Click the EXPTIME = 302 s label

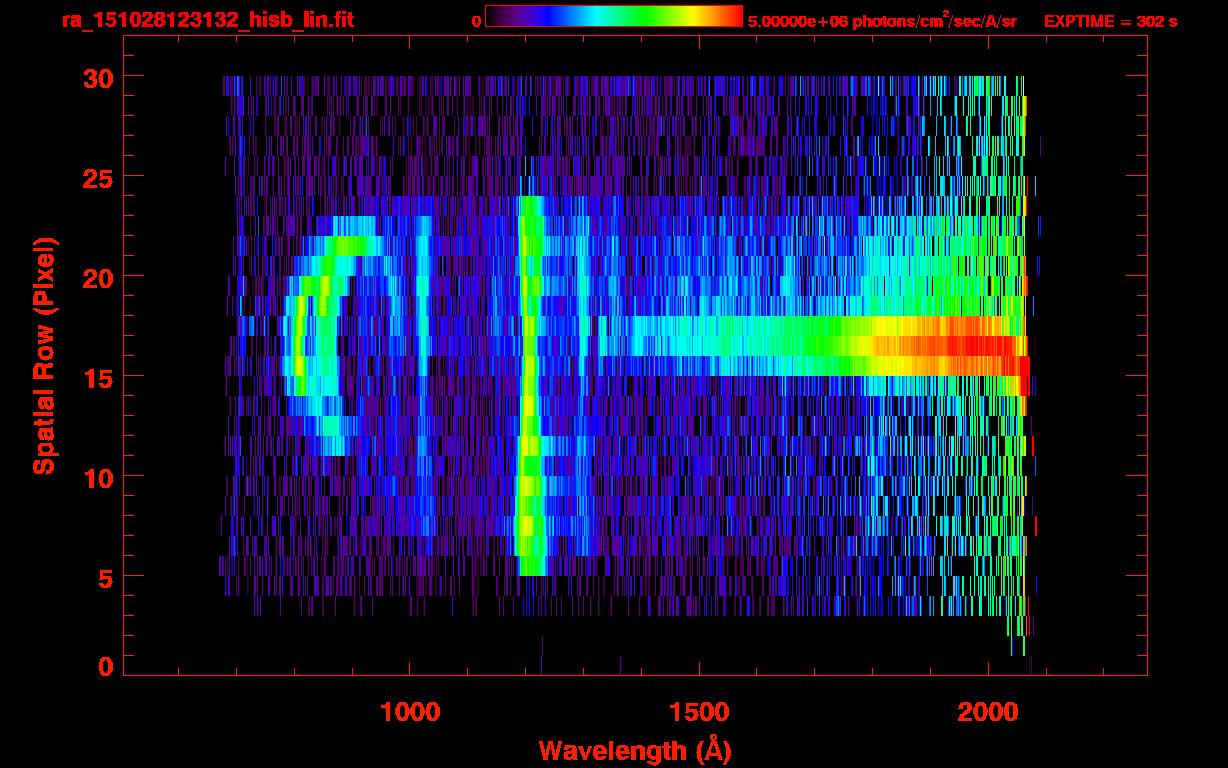coord(1110,21)
